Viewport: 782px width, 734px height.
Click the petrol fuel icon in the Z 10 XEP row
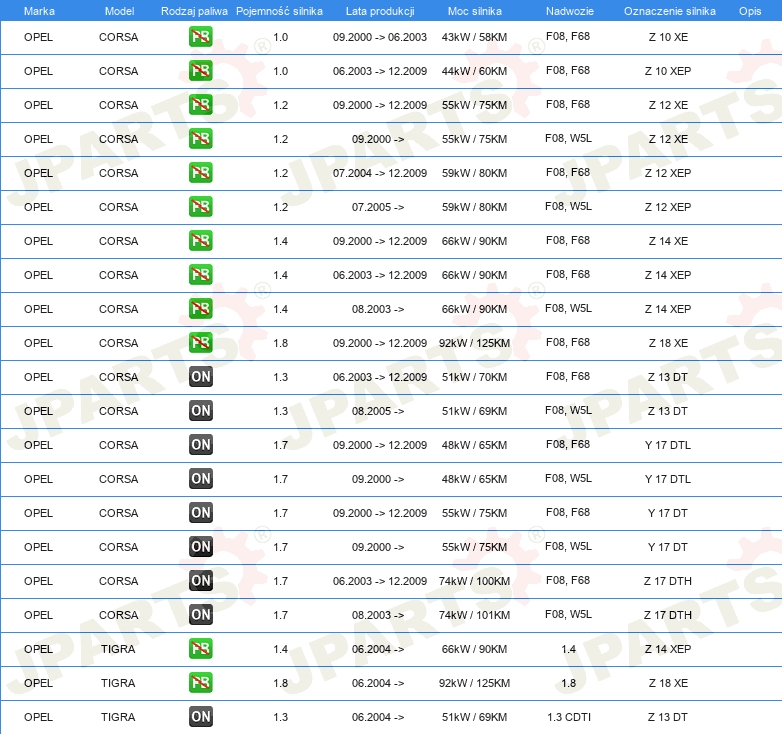pos(200,71)
